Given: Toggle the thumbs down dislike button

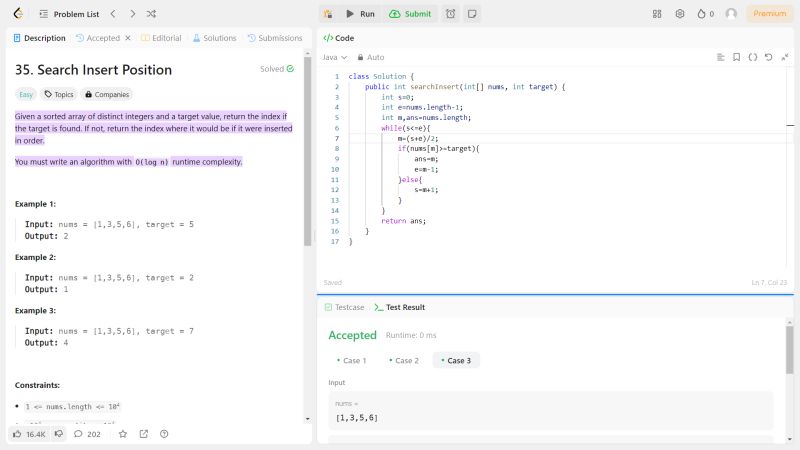Looking at the screenshot, I should pyautogui.click(x=59, y=434).
